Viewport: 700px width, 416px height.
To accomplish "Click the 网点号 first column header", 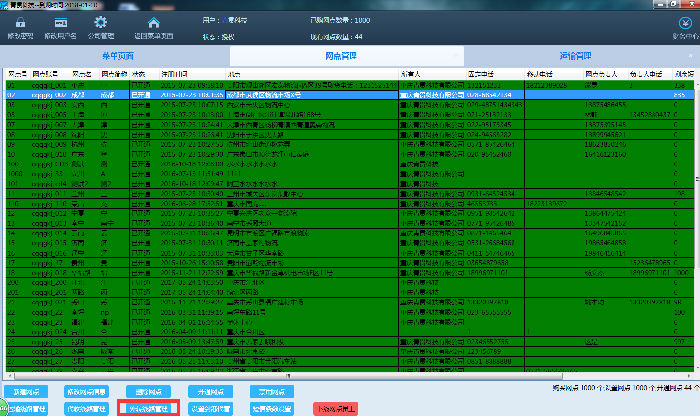I will pos(15,73).
